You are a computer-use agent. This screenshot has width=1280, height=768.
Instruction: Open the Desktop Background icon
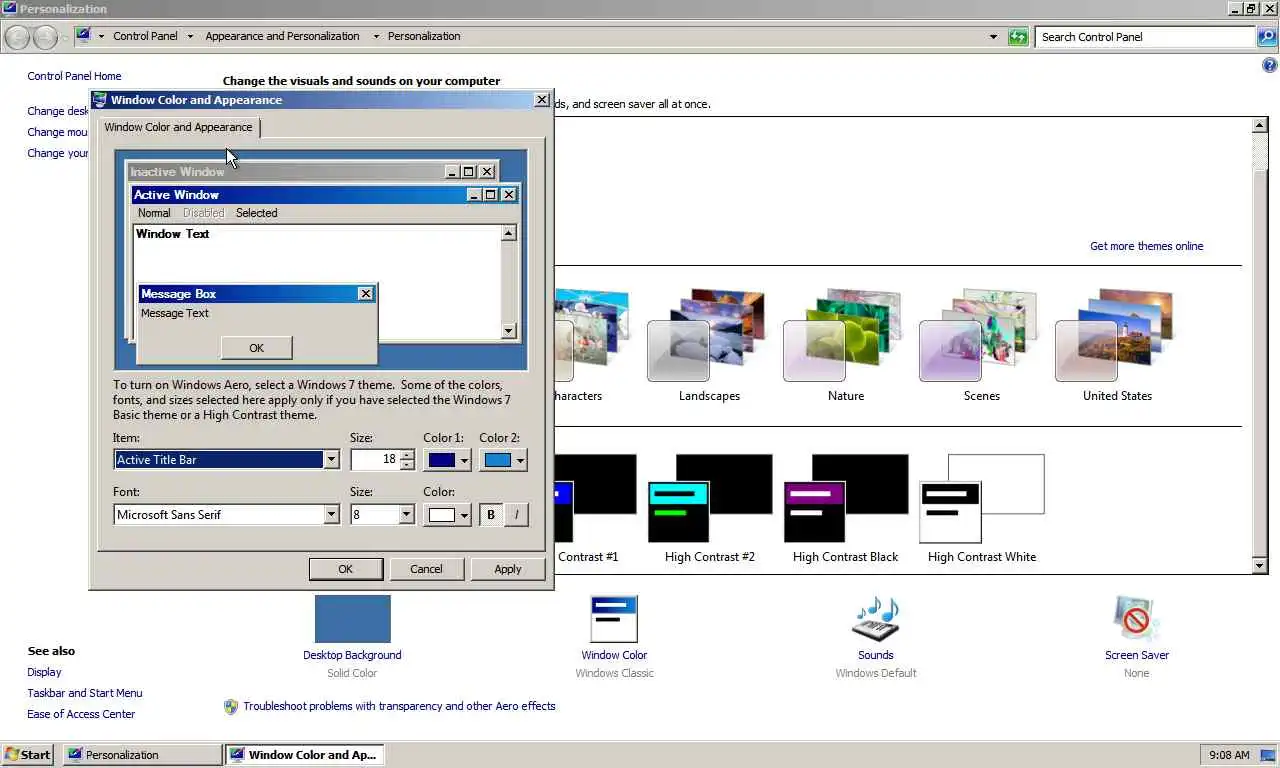coord(352,619)
